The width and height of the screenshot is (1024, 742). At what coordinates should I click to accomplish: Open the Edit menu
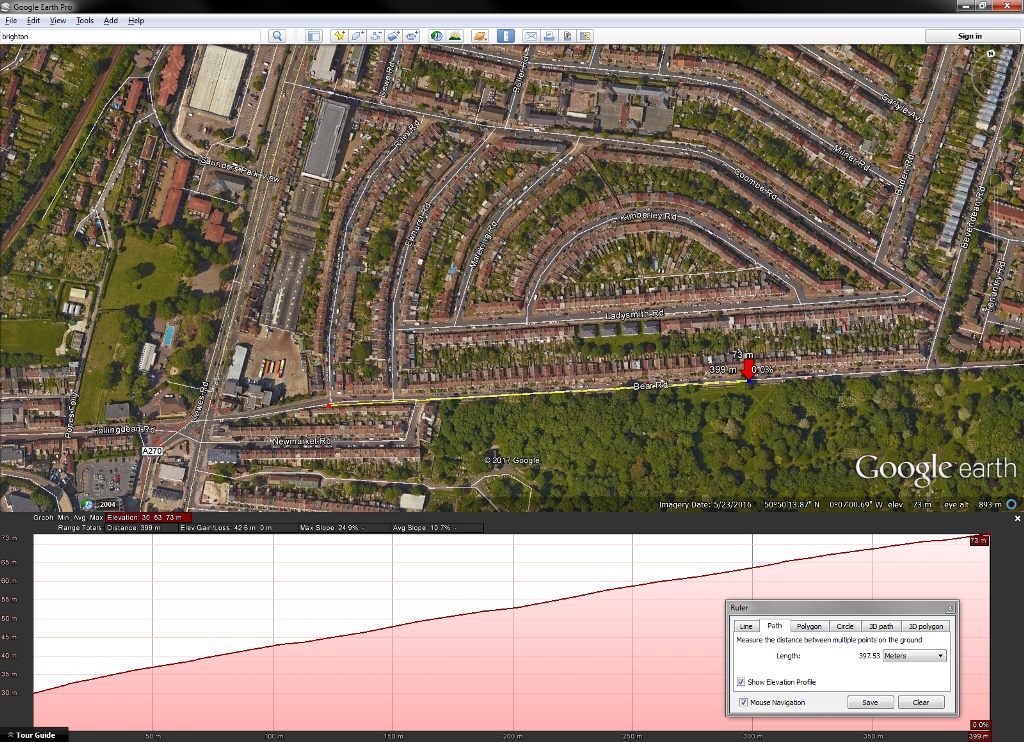click(x=33, y=20)
